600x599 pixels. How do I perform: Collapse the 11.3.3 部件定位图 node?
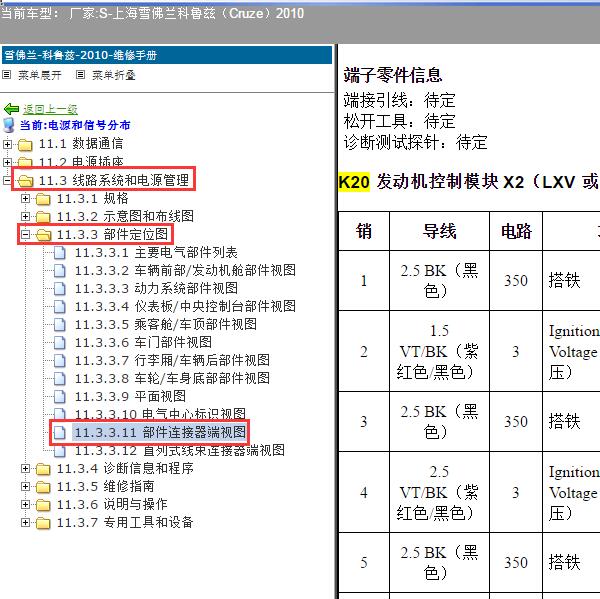pyautogui.click(x=25, y=234)
